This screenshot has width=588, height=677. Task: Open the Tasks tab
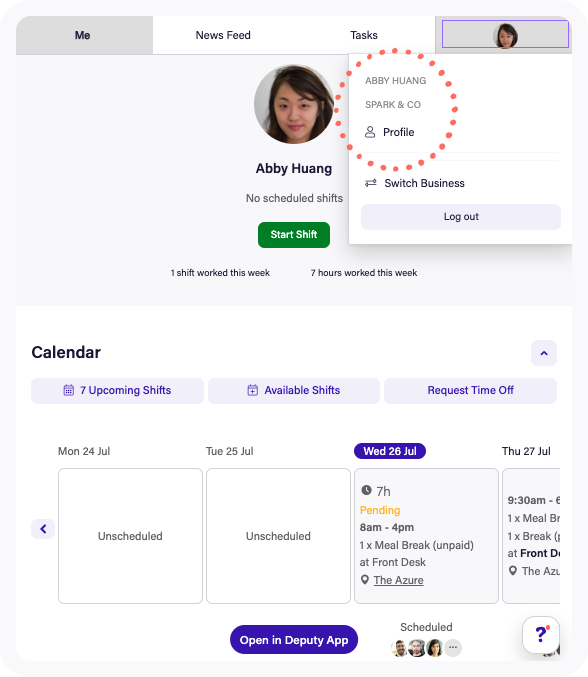(364, 35)
